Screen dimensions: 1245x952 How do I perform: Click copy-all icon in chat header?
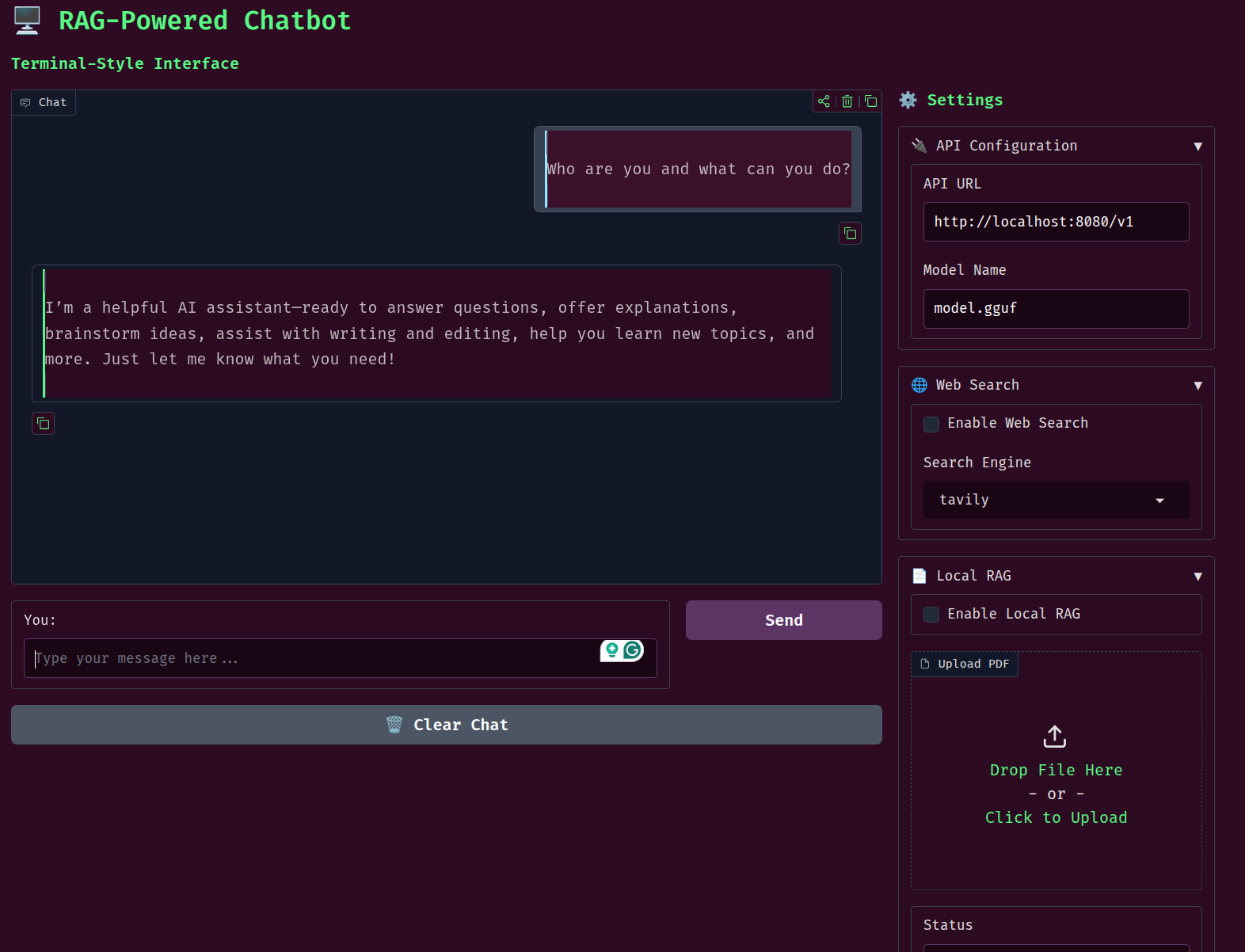click(870, 101)
